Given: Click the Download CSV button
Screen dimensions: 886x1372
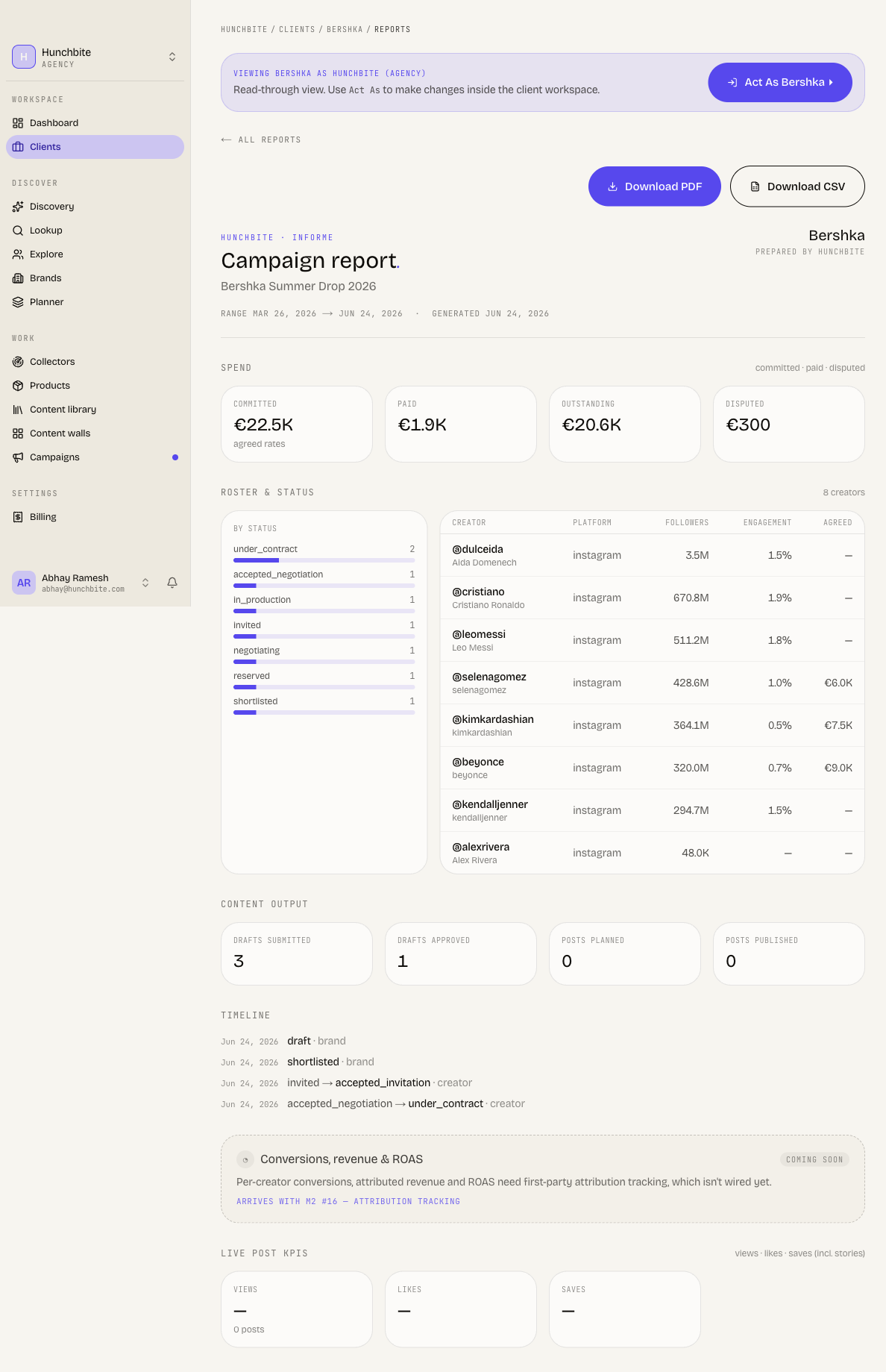Looking at the screenshot, I should coord(797,187).
